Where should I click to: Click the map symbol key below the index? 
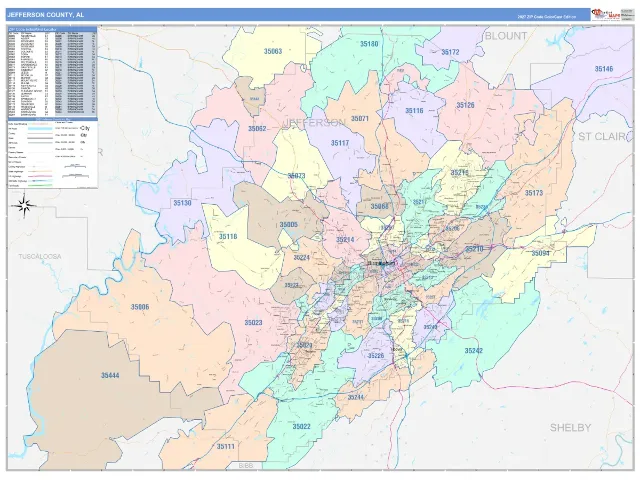click(x=52, y=153)
